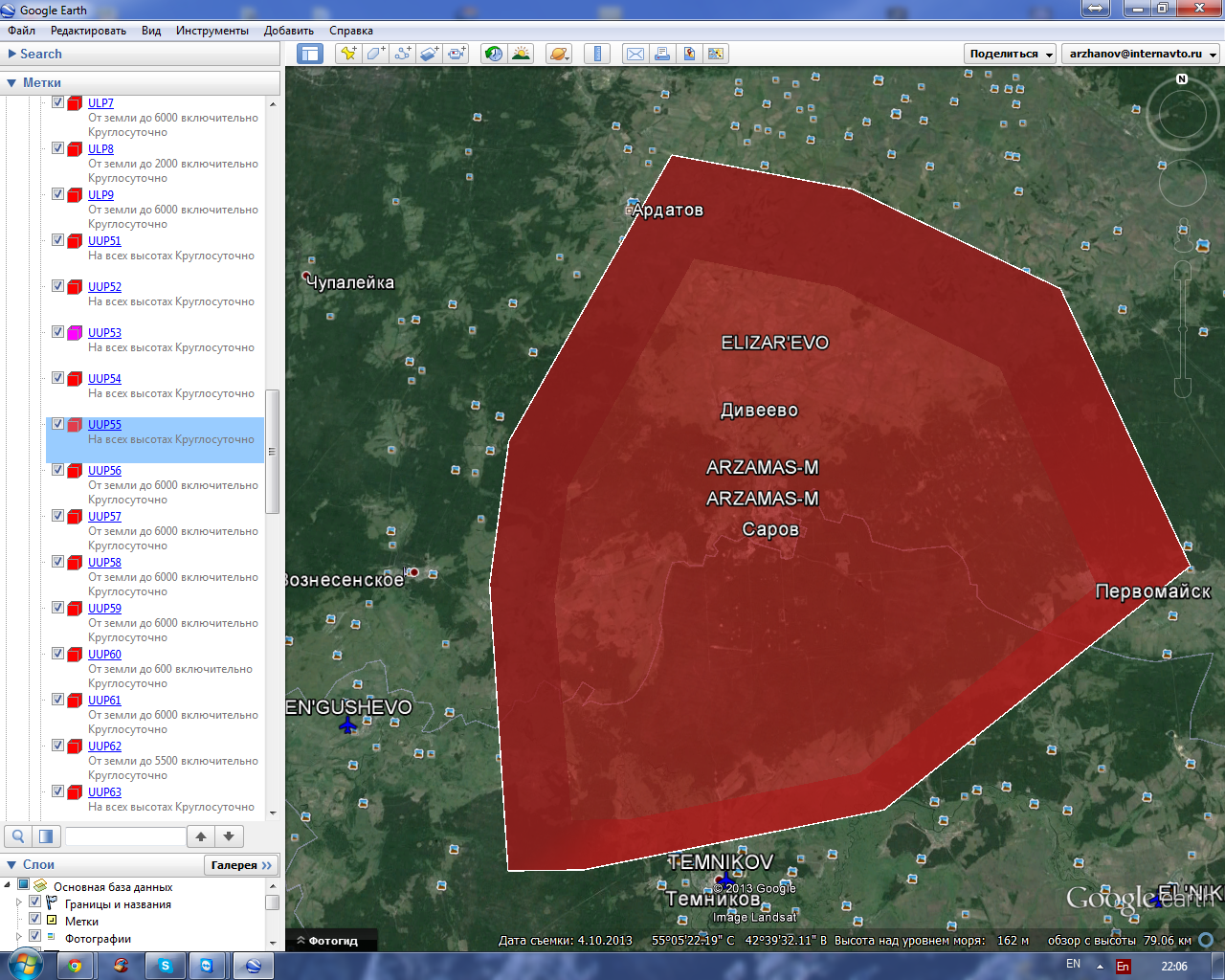Open the UUP56 airspace link
This screenshot has width=1225, height=980.
click(104, 471)
